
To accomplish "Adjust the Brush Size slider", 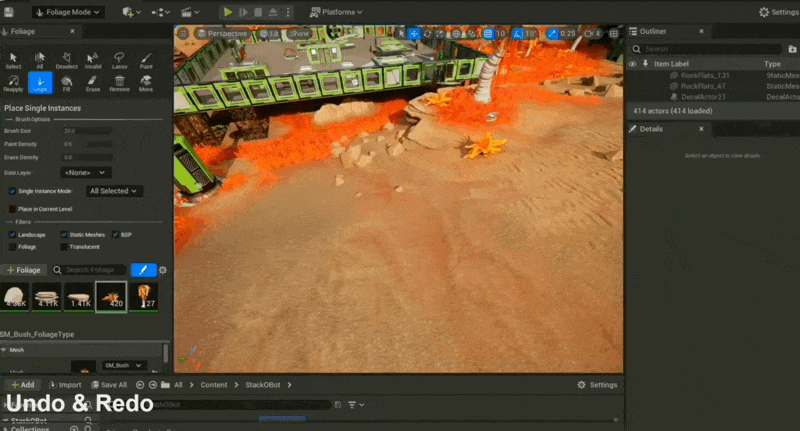I will tap(100, 131).
